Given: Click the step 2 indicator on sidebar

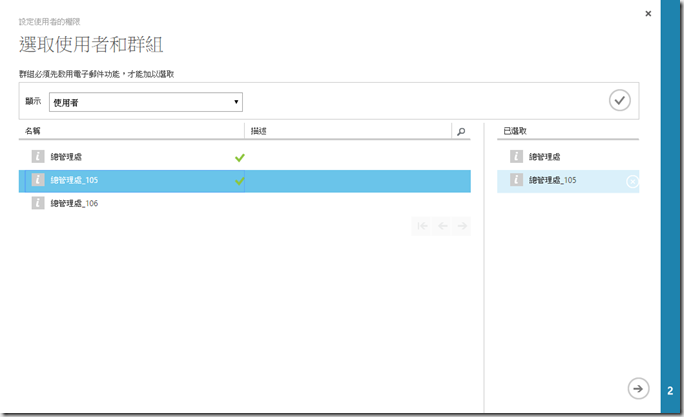Looking at the screenshot, I should pyautogui.click(x=669, y=390).
